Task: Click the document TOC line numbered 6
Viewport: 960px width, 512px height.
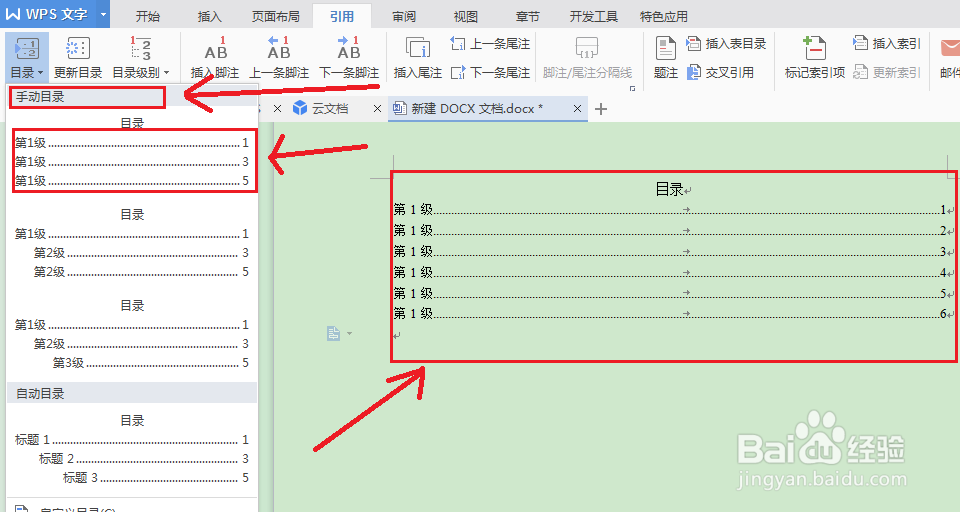Action: 673,314
